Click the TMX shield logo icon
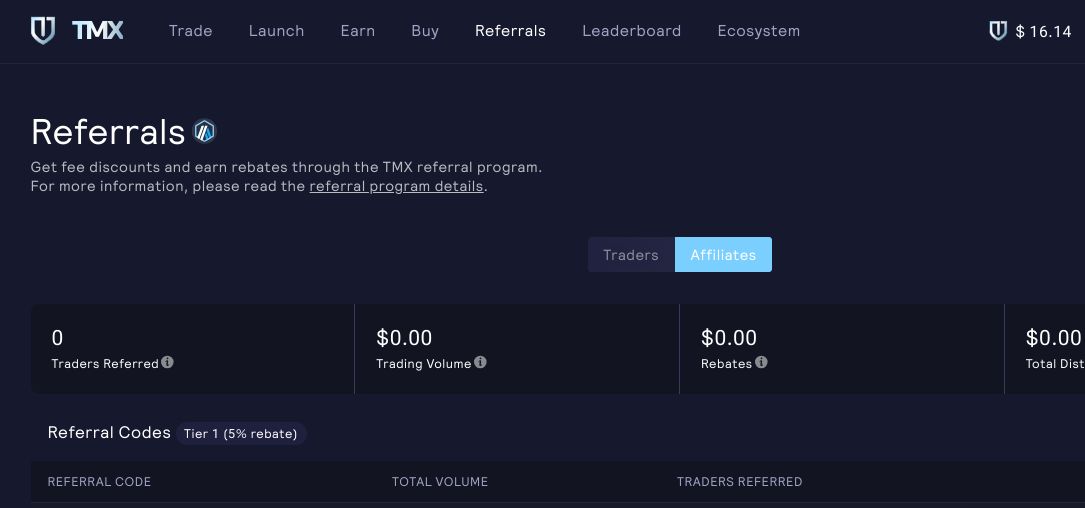The width and height of the screenshot is (1085, 508). [x=43, y=31]
